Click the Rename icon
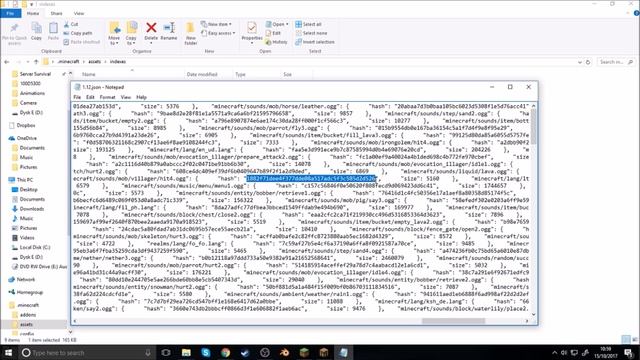The width and height of the screenshot is (640, 360). click(x=169, y=28)
